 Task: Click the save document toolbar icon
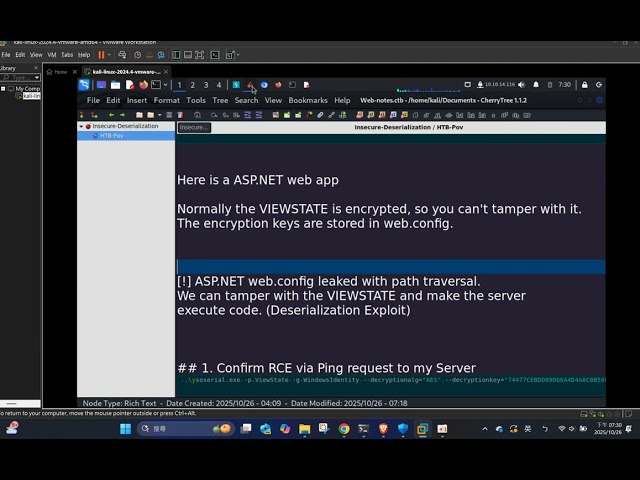pos(169,115)
